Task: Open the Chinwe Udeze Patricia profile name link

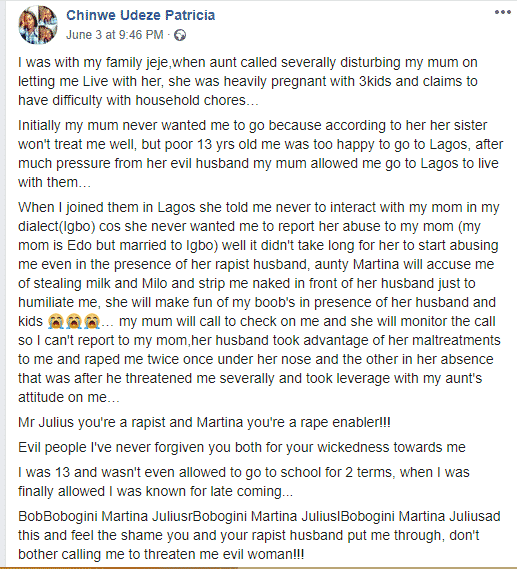Action: [140, 15]
